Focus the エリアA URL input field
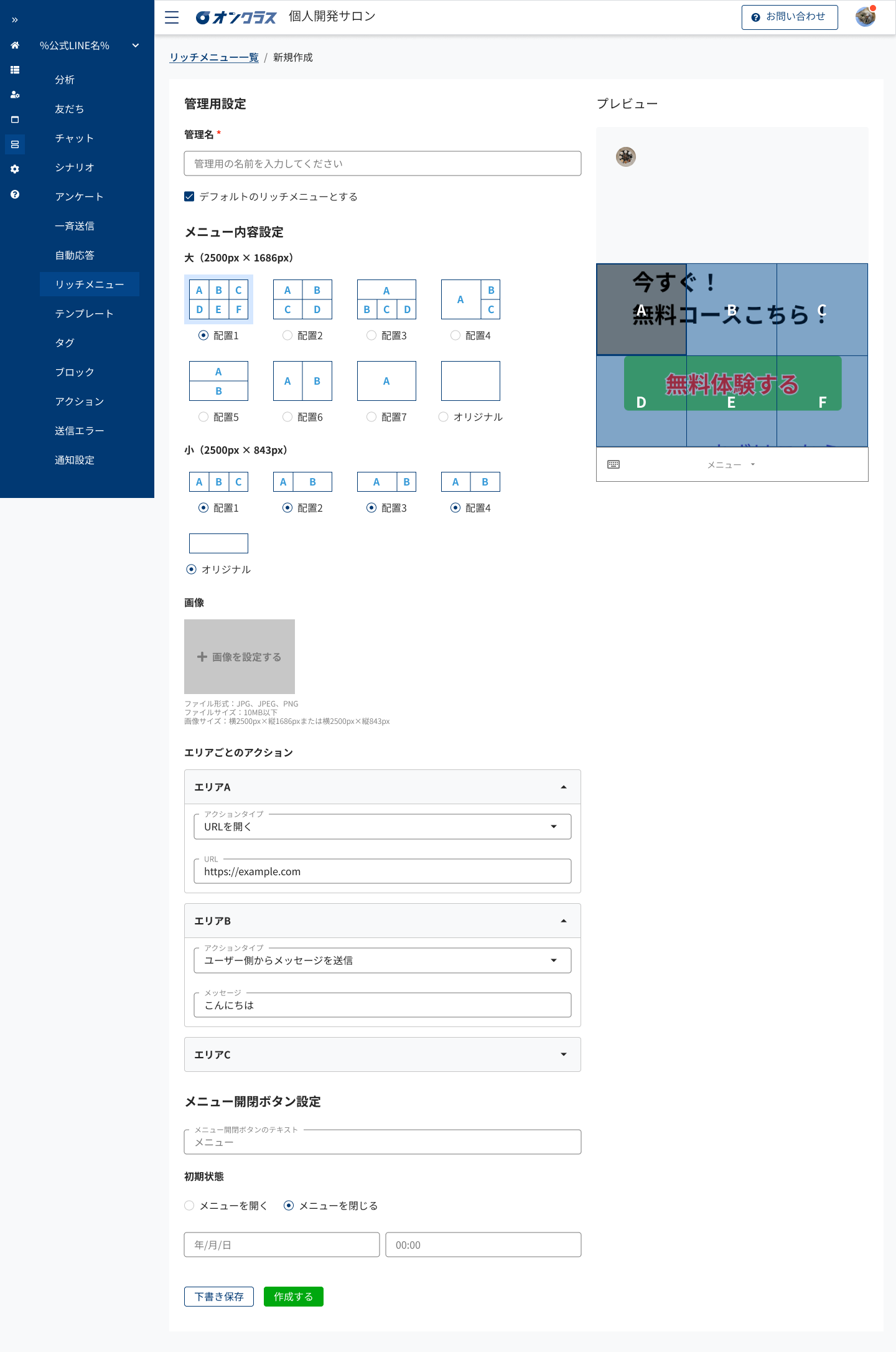 tap(383, 871)
